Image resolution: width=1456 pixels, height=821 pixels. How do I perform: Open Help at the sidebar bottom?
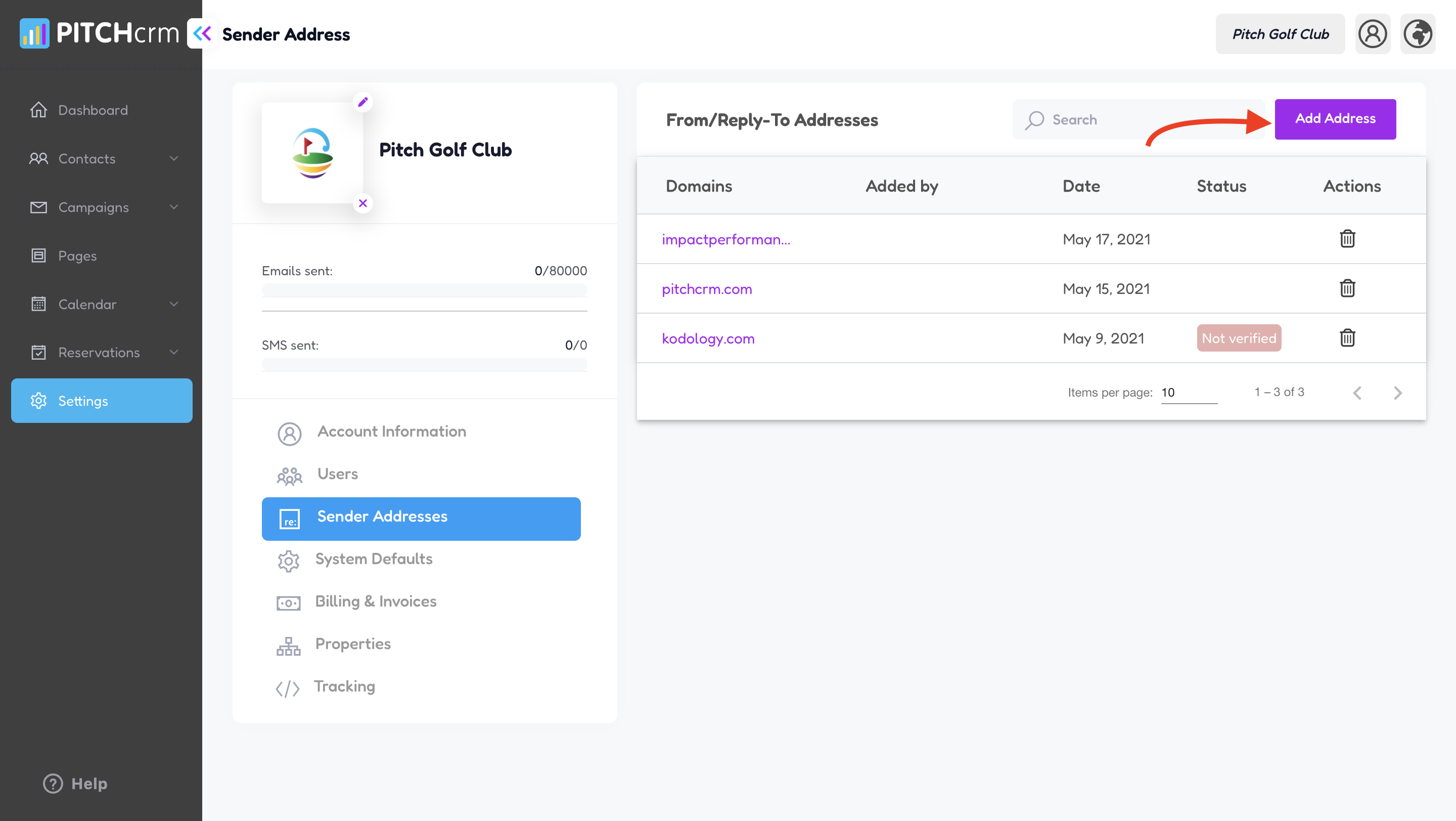tap(75, 783)
